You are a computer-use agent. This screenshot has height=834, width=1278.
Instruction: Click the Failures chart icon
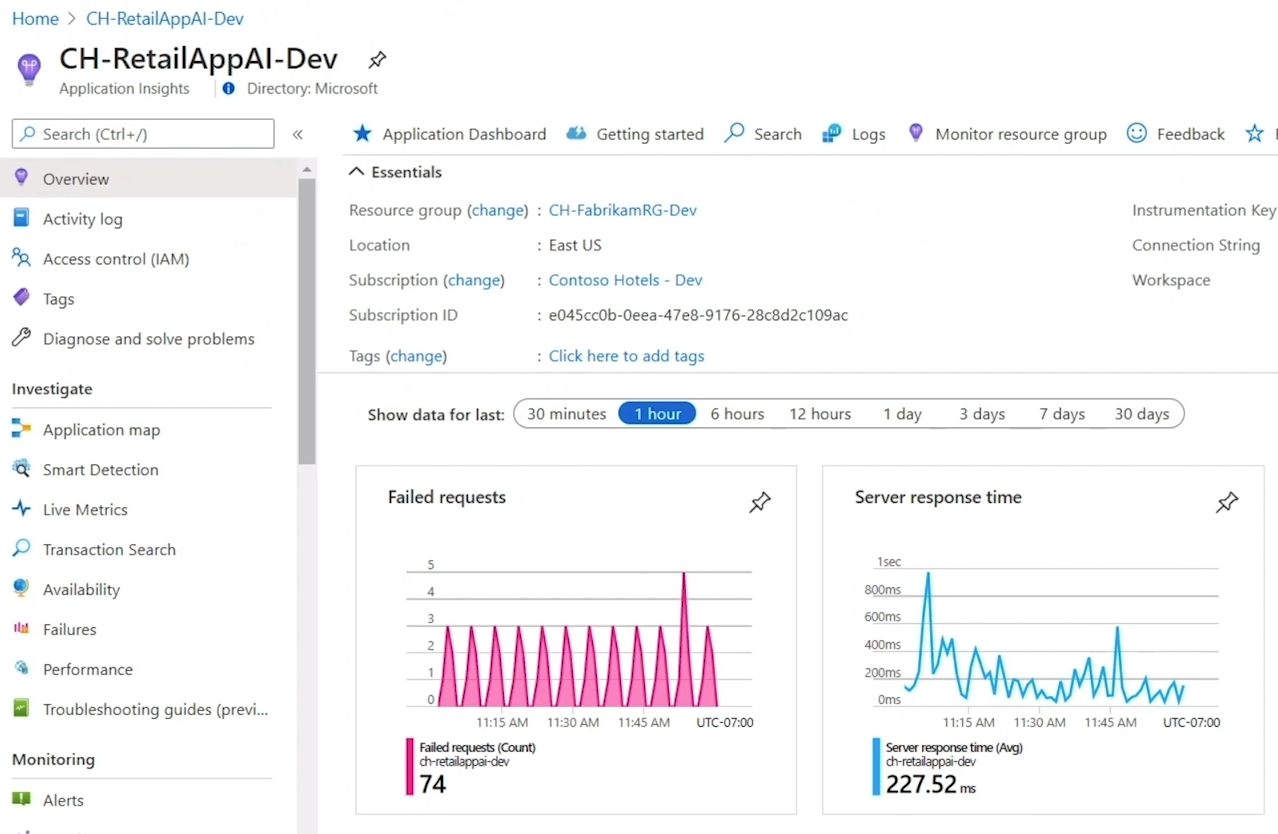tap(21, 629)
